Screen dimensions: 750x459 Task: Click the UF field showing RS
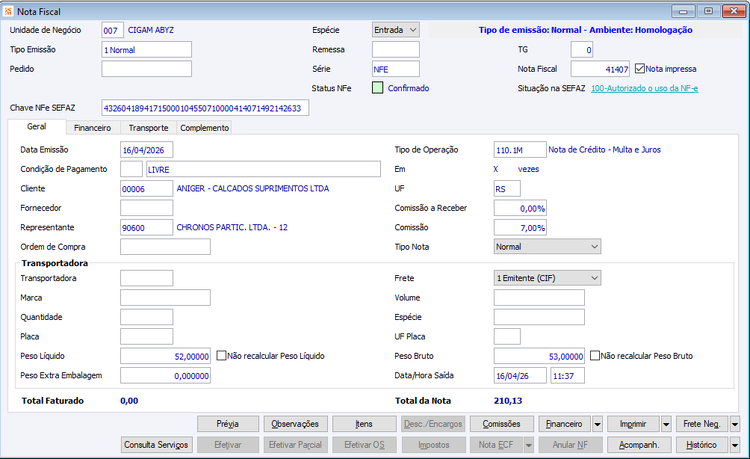click(x=507, y=188)
